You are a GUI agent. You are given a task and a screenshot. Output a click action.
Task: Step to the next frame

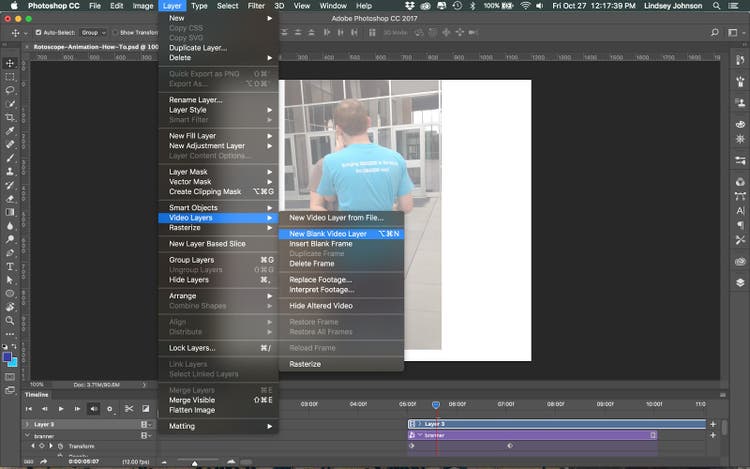click(77, 409)
